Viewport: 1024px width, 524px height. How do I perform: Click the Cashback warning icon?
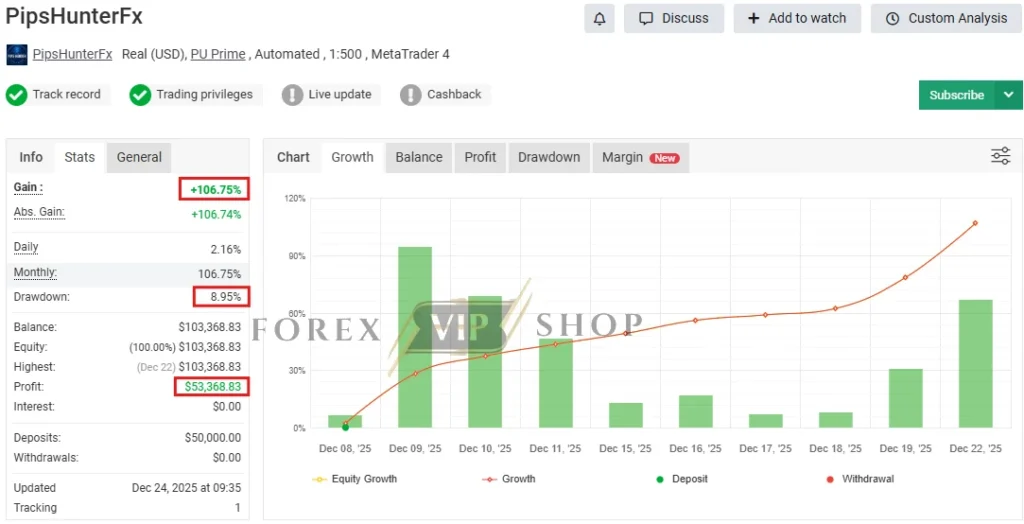tap(411, 95)
